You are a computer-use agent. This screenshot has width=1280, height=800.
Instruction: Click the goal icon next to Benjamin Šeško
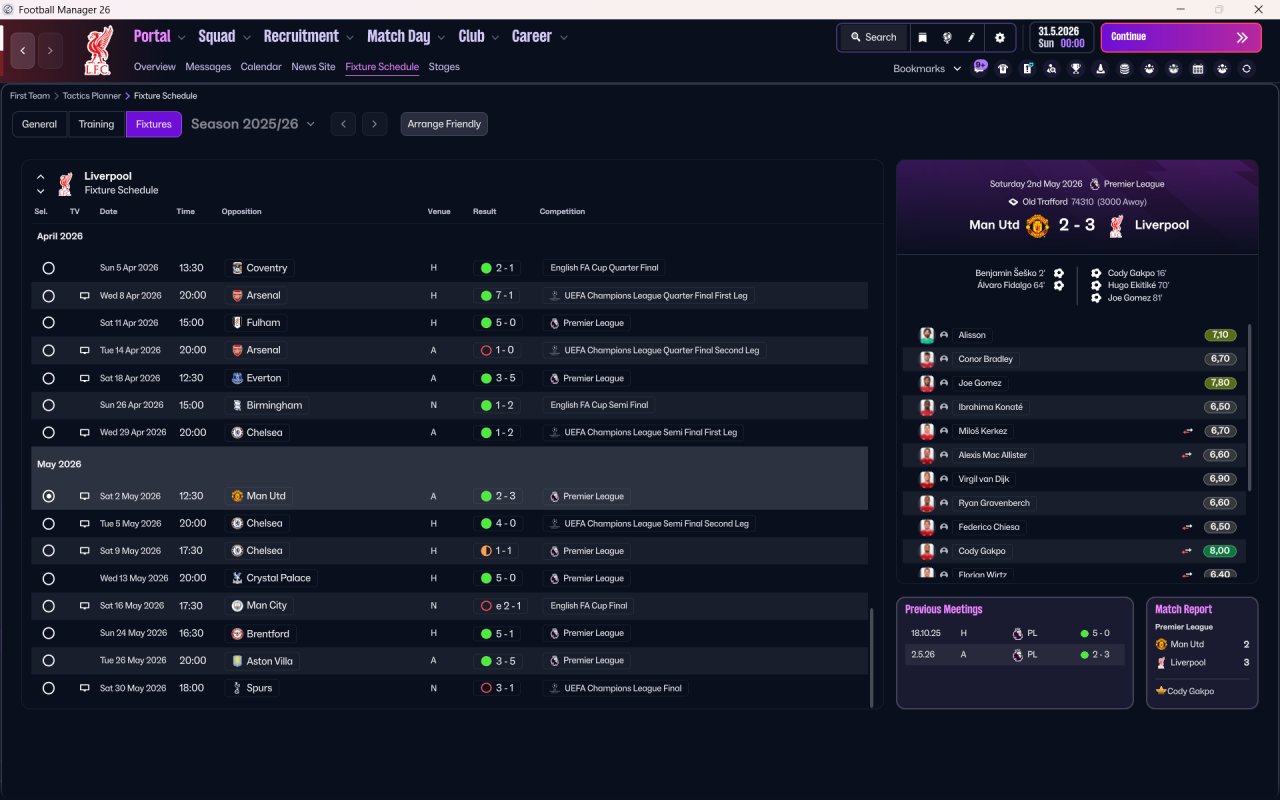pyautogui.click(x=1059, y=273)
